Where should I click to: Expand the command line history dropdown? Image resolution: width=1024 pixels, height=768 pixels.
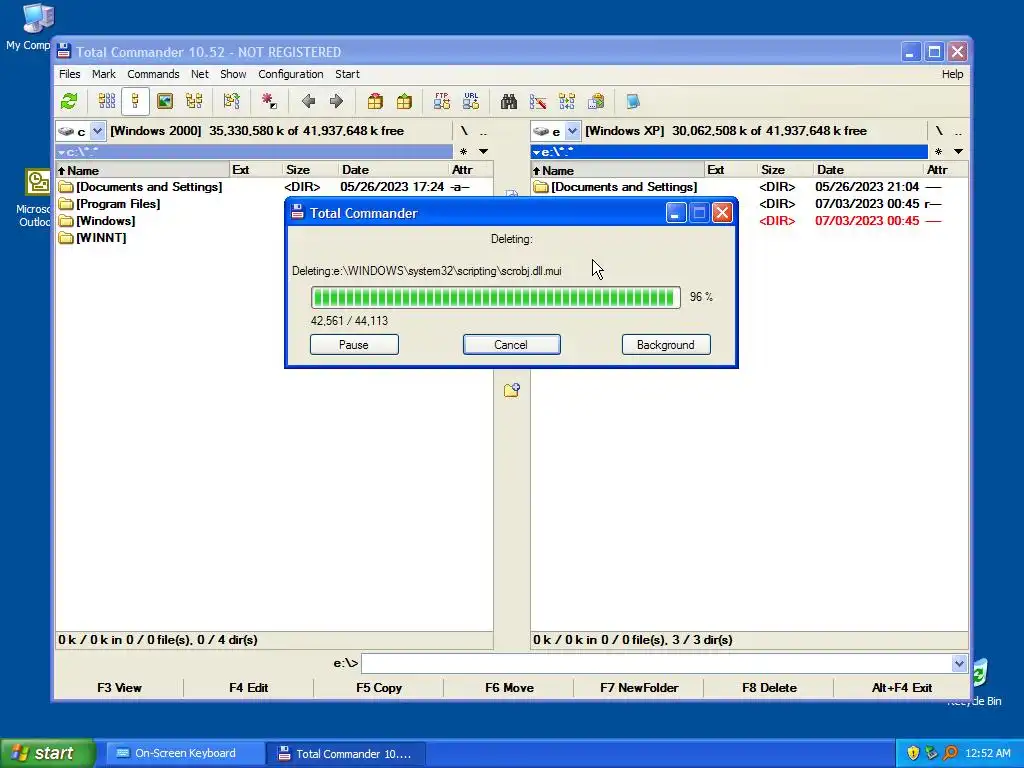coord(959,664)
